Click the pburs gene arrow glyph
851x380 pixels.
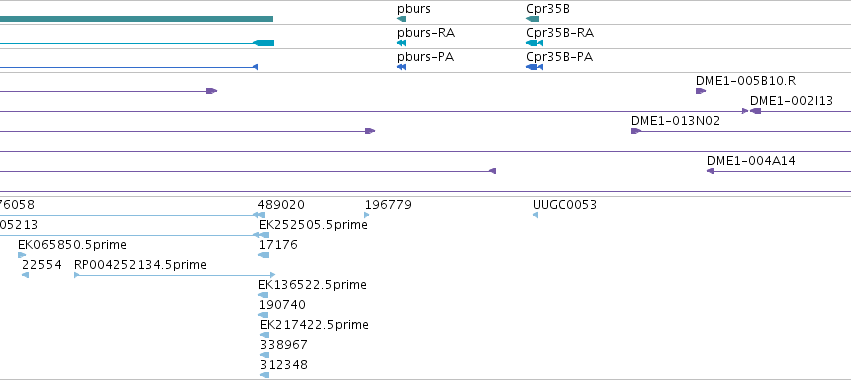tap(402, 19)
